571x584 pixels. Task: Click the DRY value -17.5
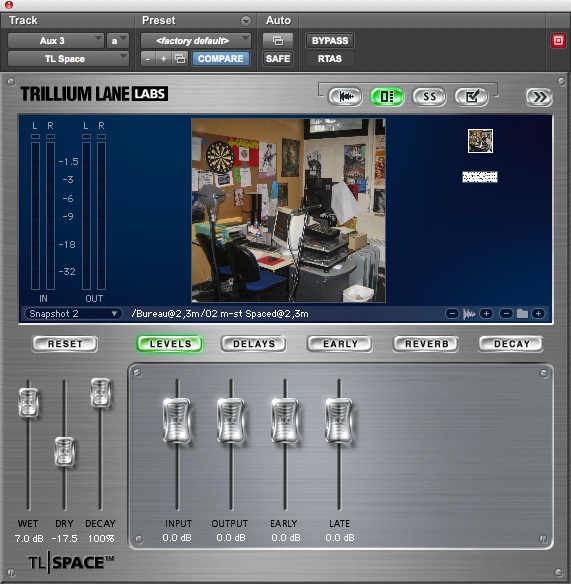click(x=64, y=539)
